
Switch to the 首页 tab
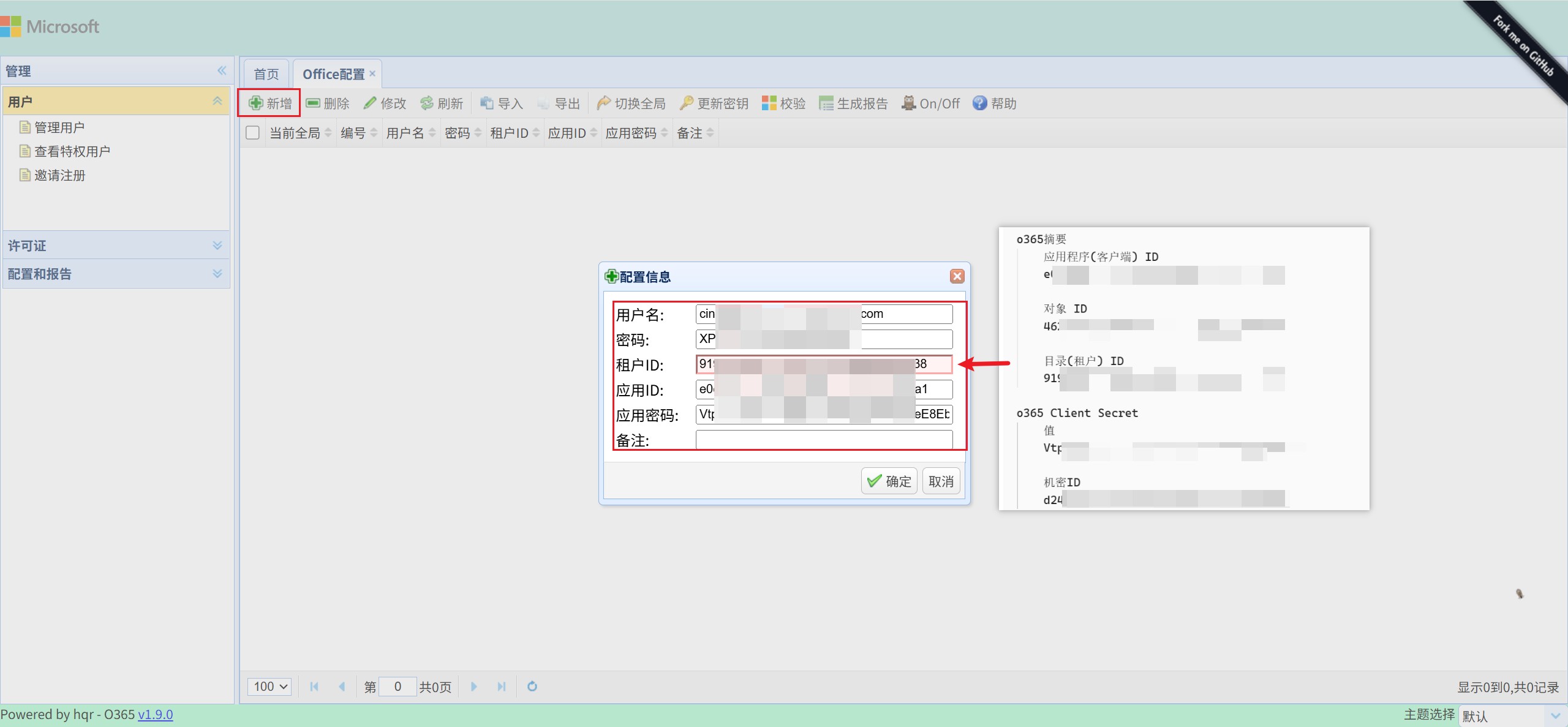click(266, 74)
